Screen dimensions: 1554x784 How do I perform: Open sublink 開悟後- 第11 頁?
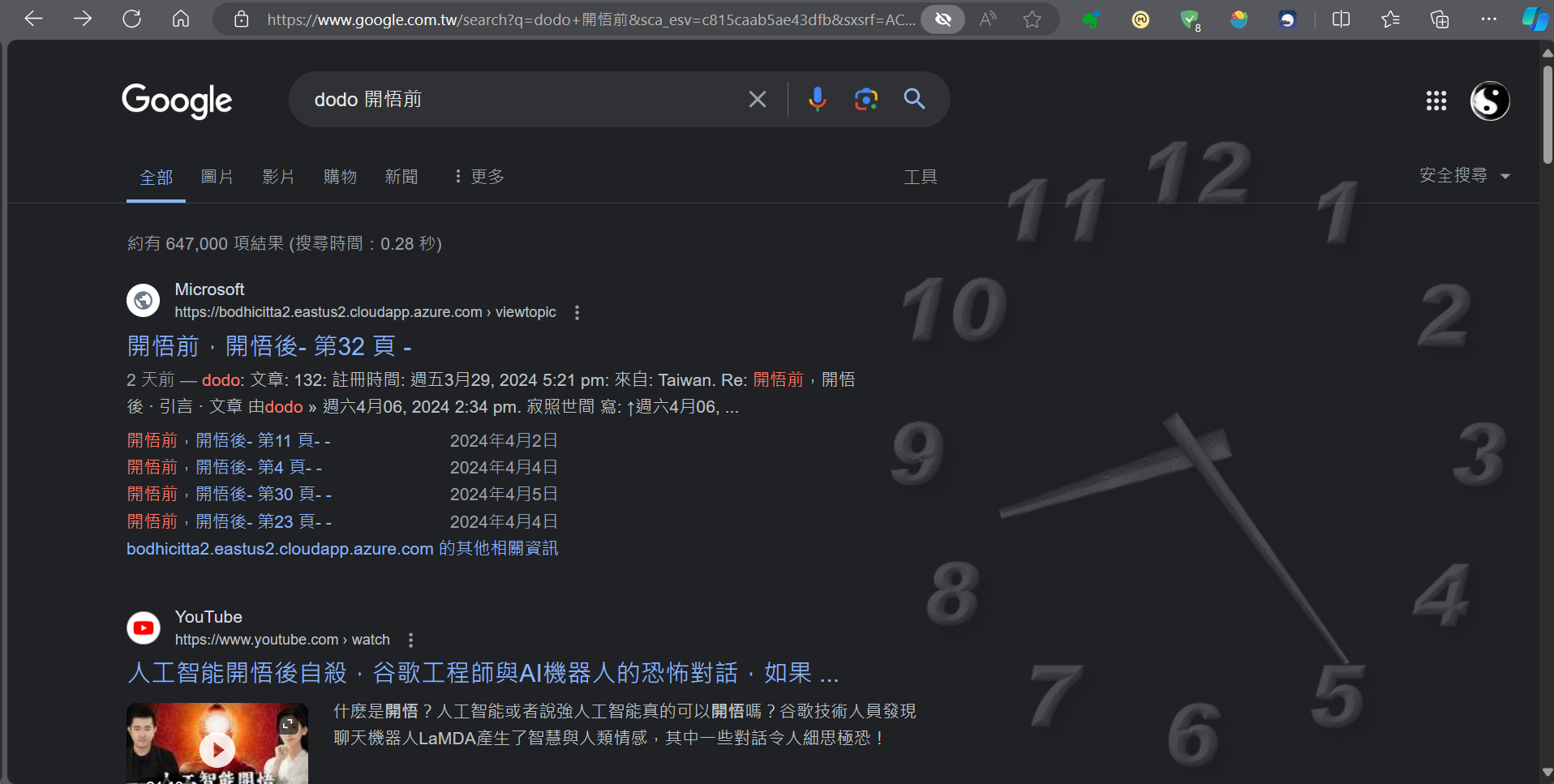point(229,440)
